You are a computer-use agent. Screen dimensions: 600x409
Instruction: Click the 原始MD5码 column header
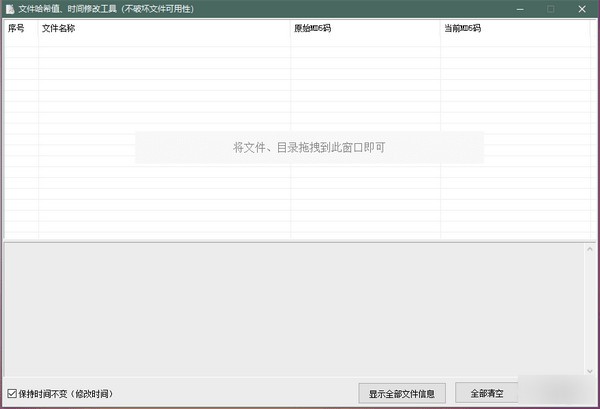312,29
